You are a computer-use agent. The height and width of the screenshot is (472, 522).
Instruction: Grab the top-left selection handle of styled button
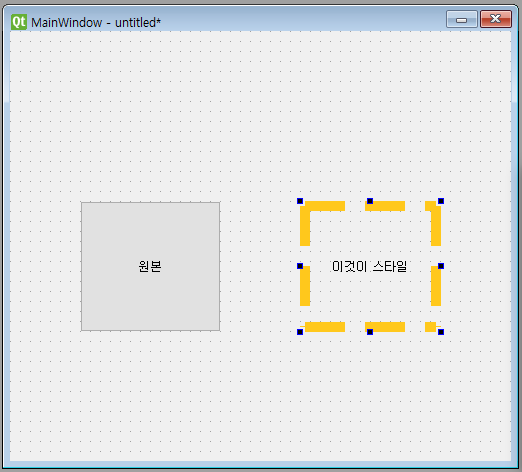[300, 201]
